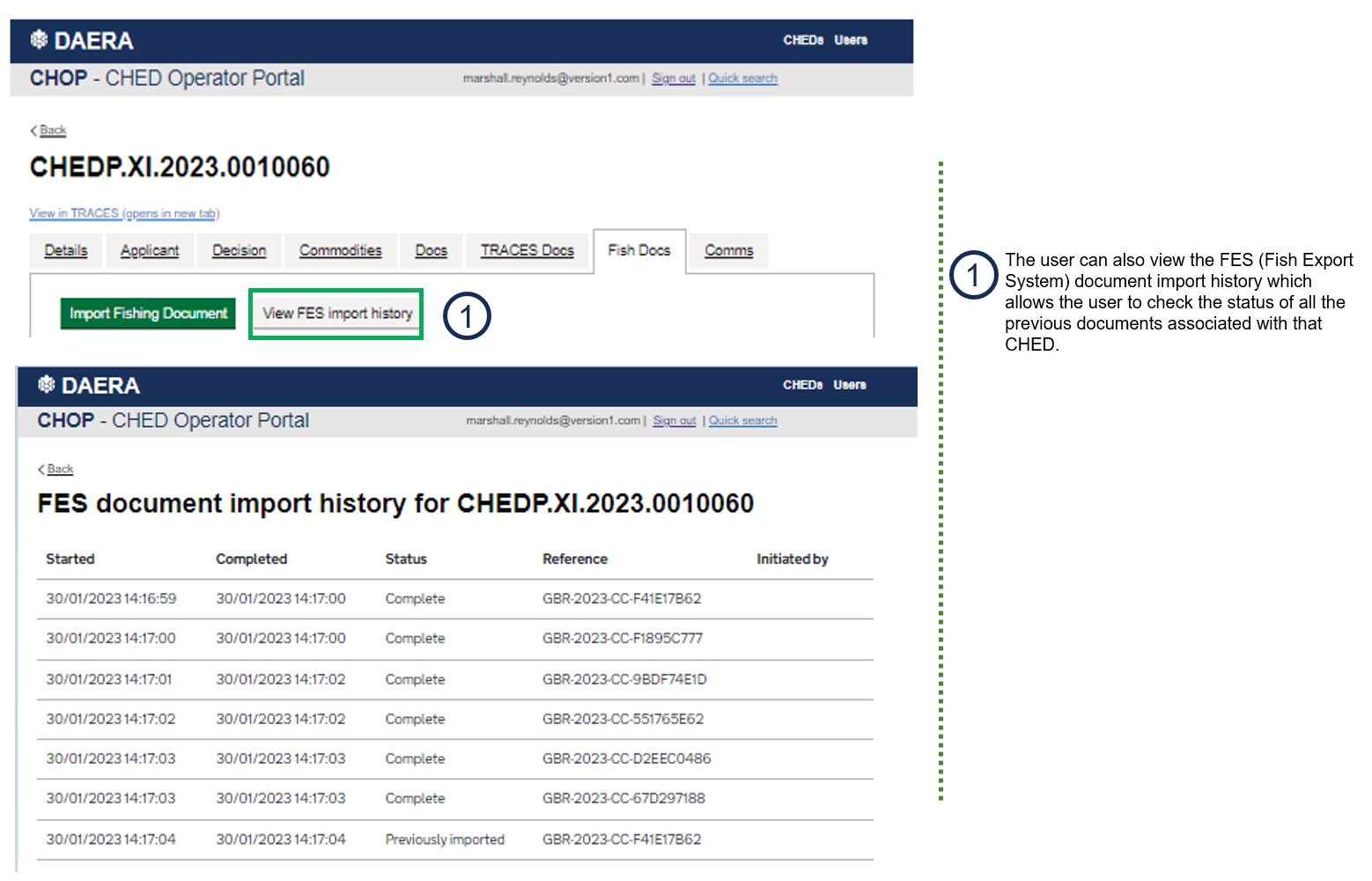Image resolution: width=1372 pixels, height=881 pixels.
Task: Click the DAERA logo on the FES history page
Action: (88, 385)
